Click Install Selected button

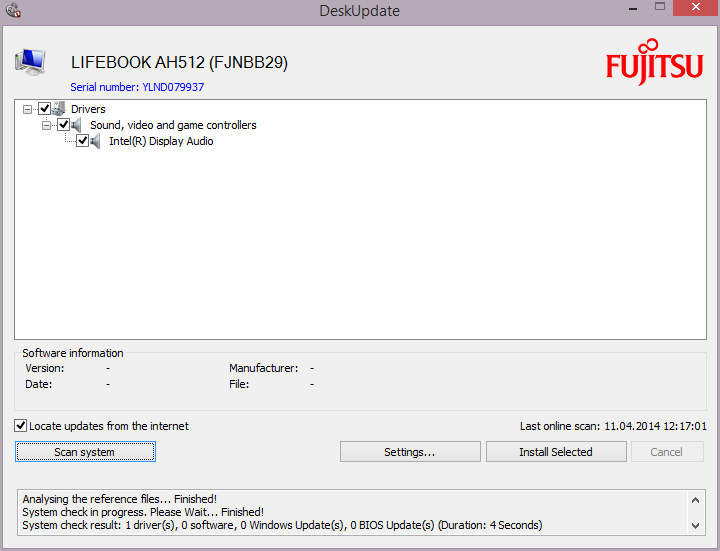tap(556, 452)
